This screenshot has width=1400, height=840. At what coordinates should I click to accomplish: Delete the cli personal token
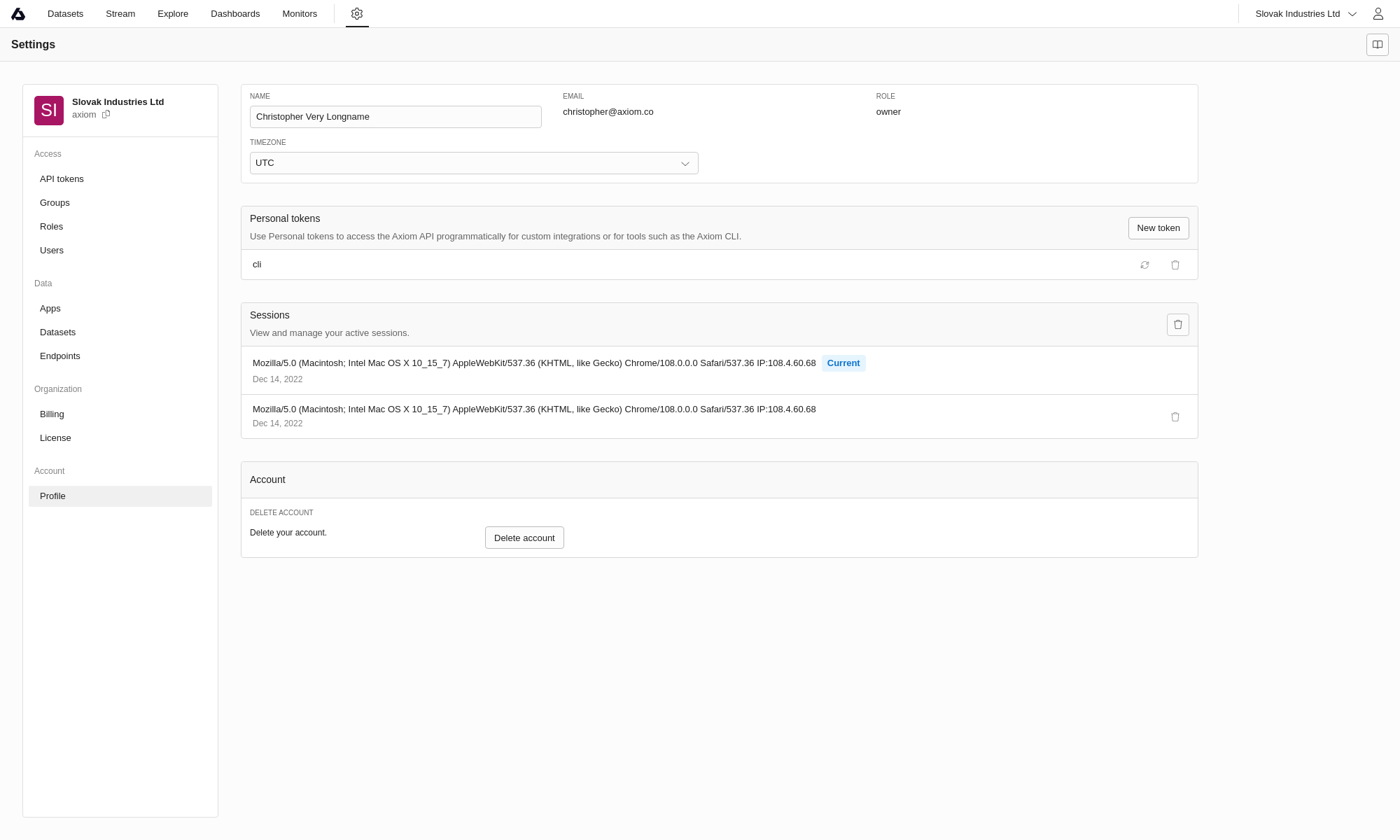[1175, 265]
